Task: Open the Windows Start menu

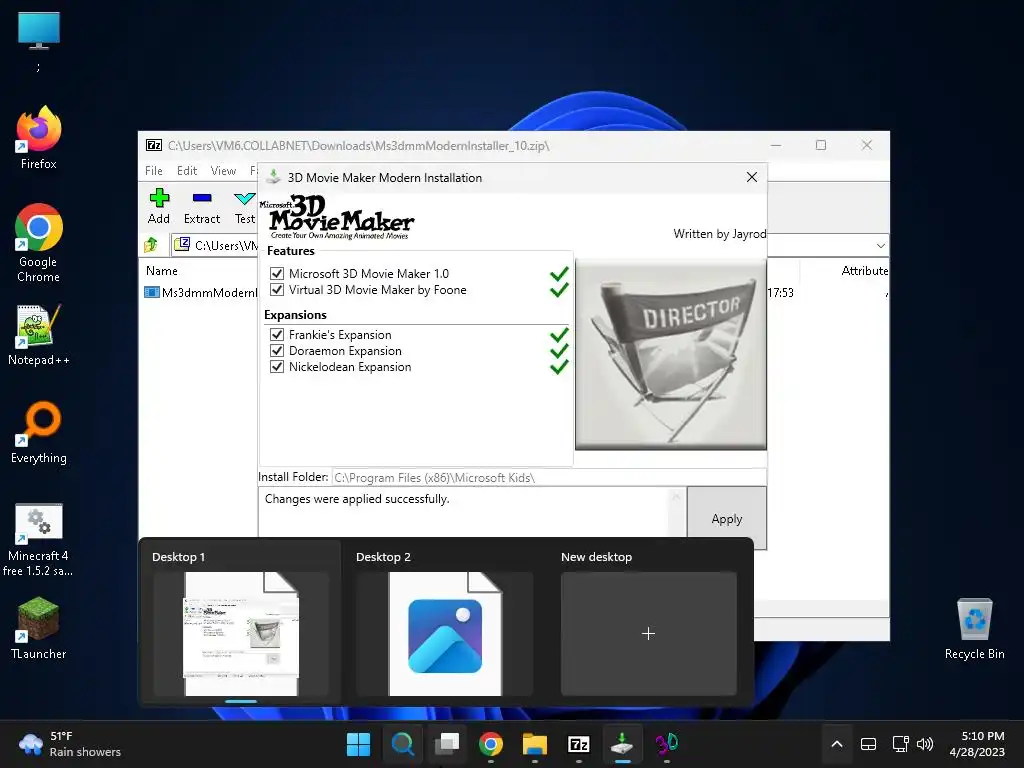Action: [x=358, y=744]
